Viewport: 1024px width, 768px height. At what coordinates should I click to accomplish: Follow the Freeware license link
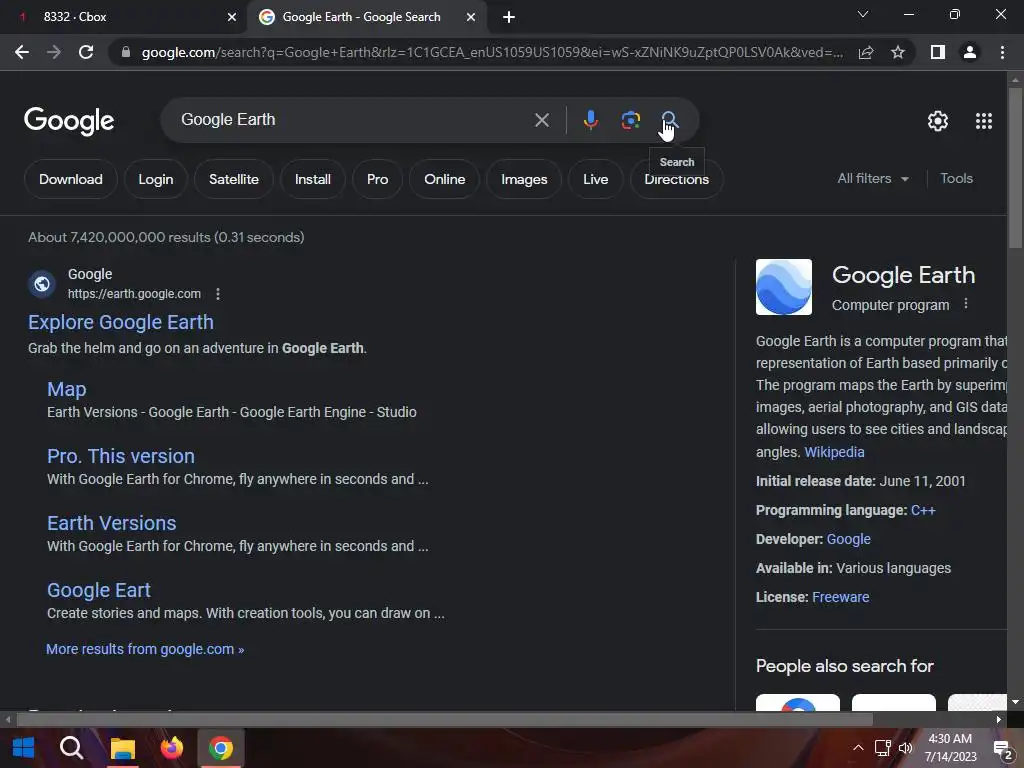[x=840, y=597]
